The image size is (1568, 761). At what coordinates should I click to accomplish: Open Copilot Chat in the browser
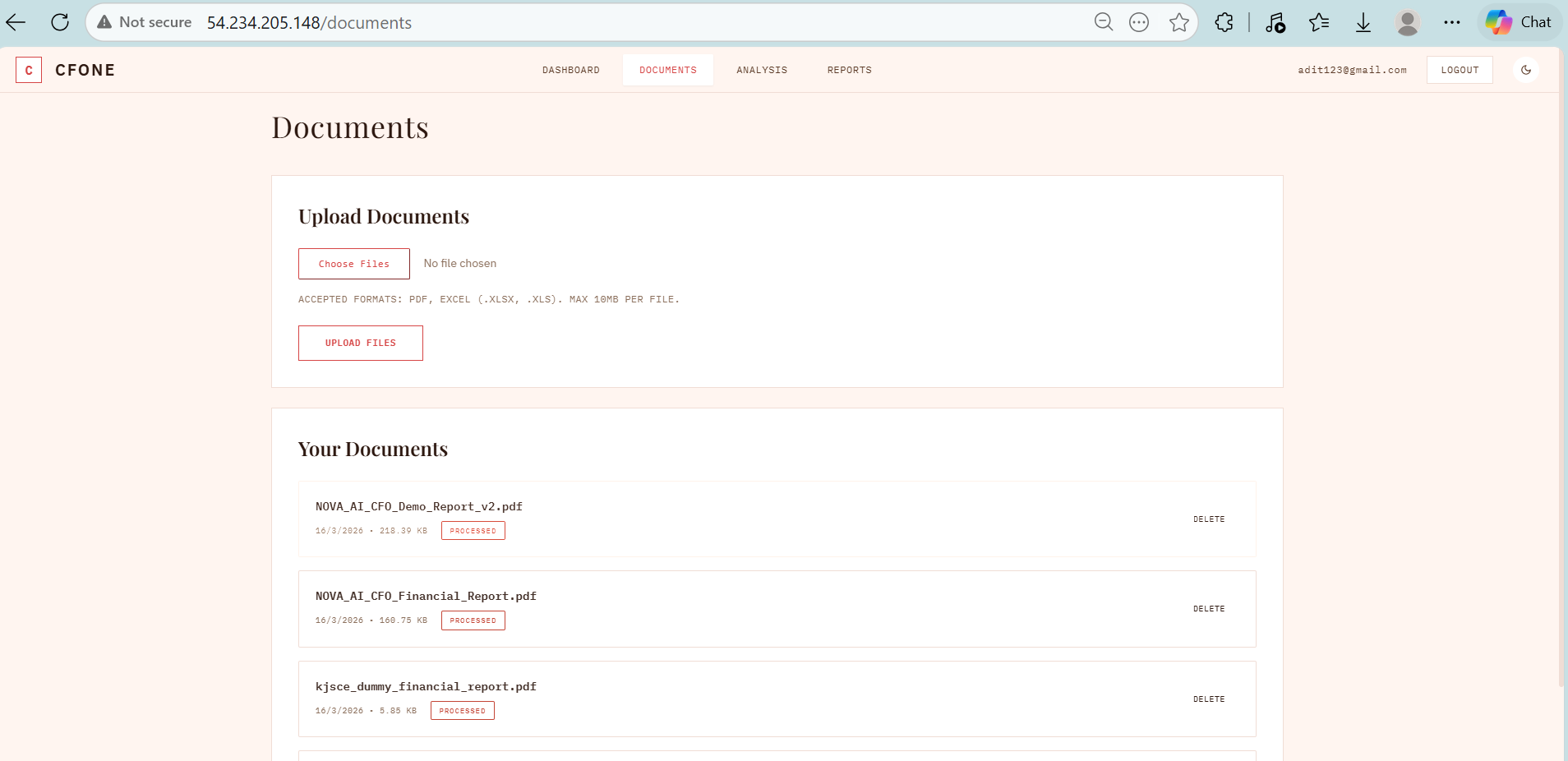(x=1519, y=22)
